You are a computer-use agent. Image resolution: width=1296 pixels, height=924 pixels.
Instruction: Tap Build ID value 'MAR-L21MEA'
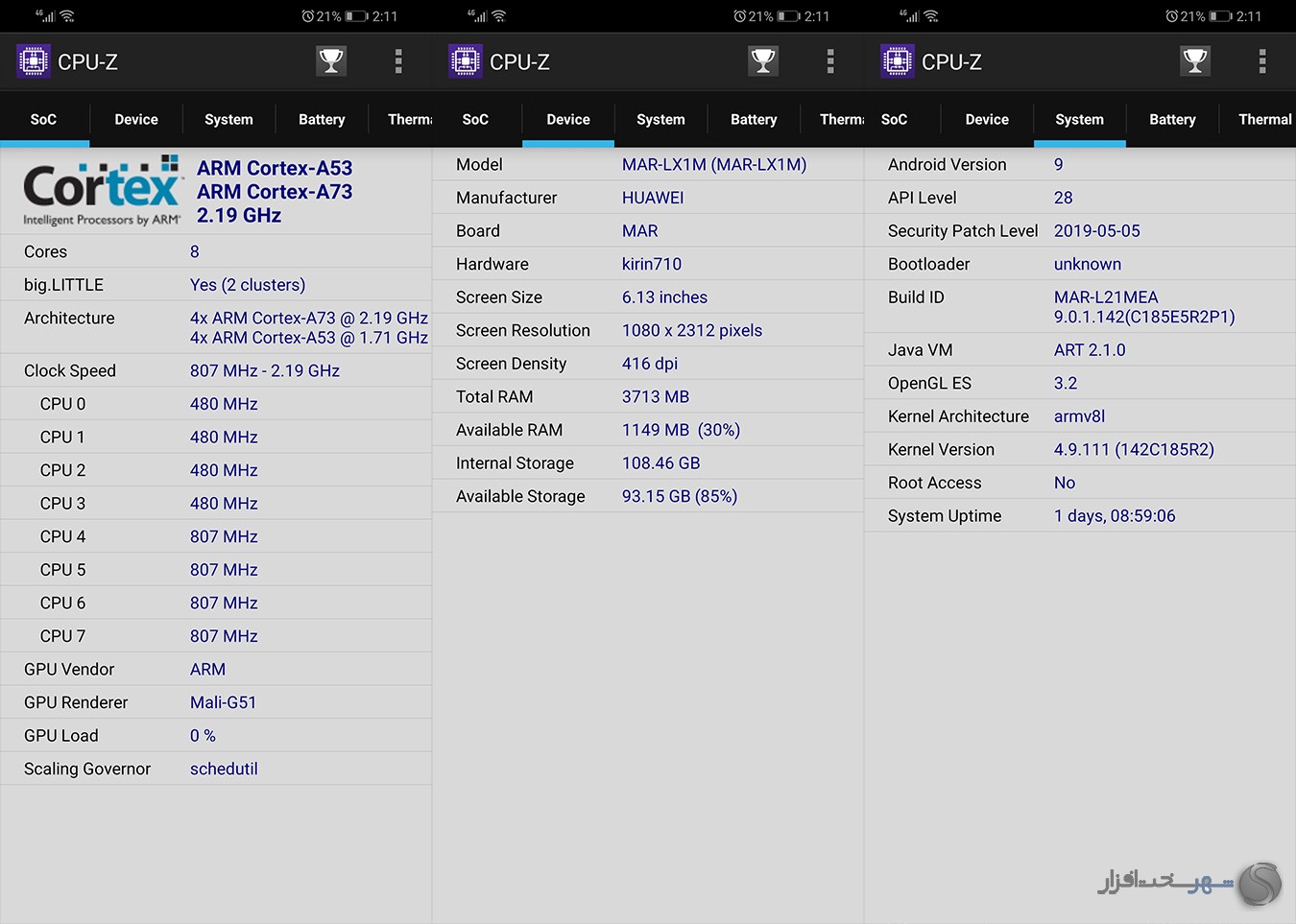(x=1106, y=297)
